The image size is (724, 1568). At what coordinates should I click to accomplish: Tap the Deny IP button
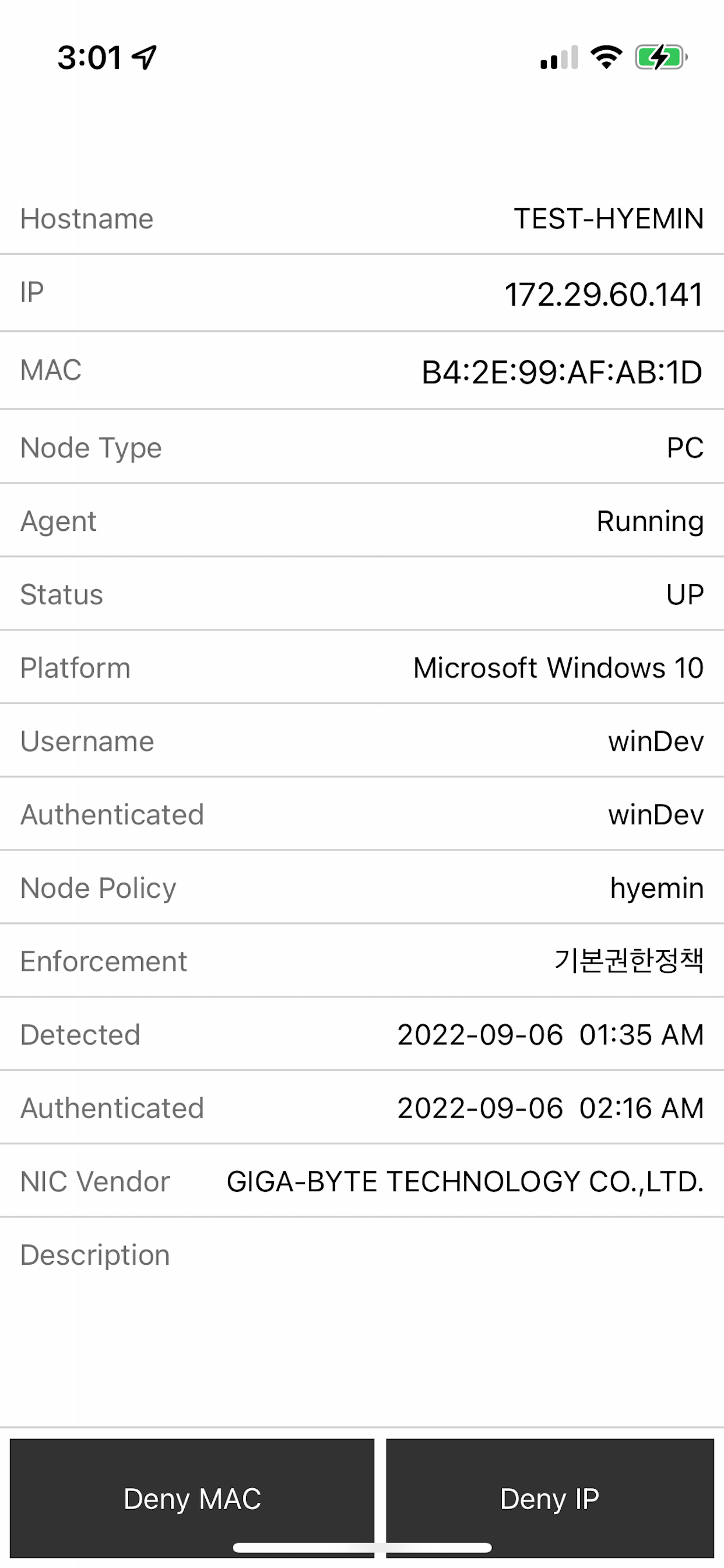pyautogui.click(x=550, y=1498)
